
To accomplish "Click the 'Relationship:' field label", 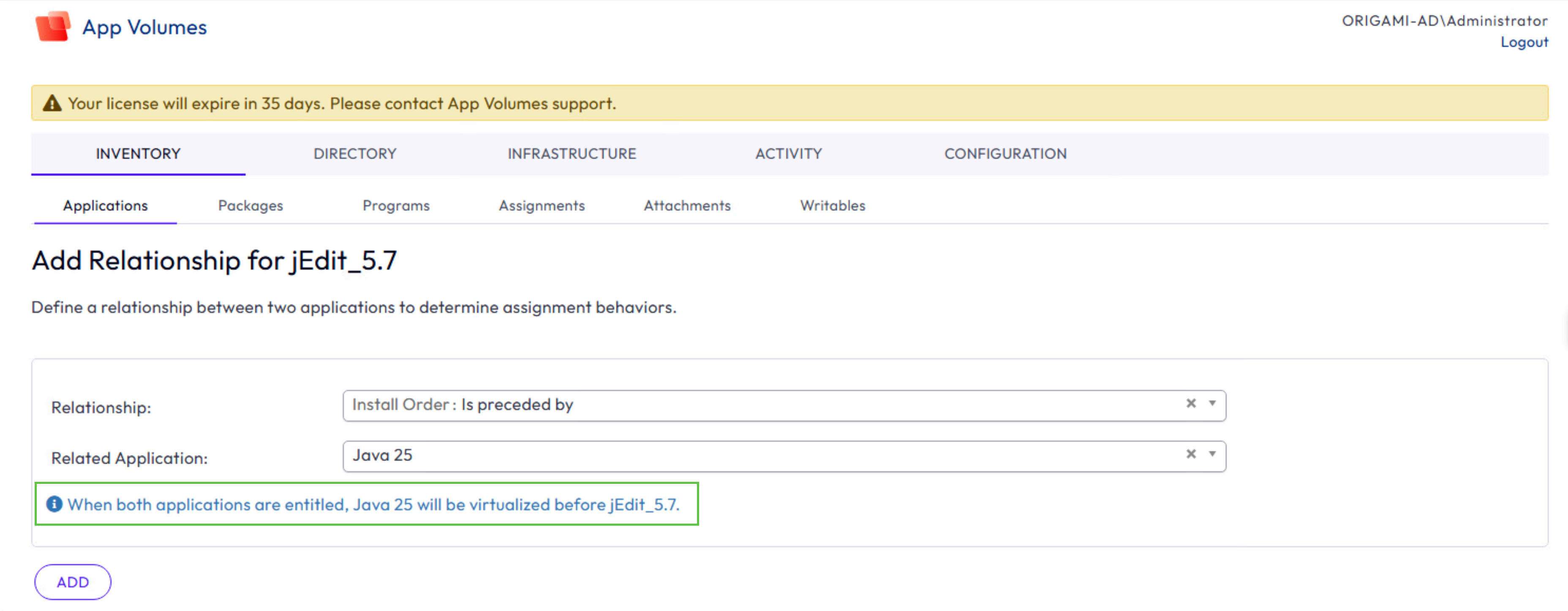I will pyautogui.click(x=101, y=407).
